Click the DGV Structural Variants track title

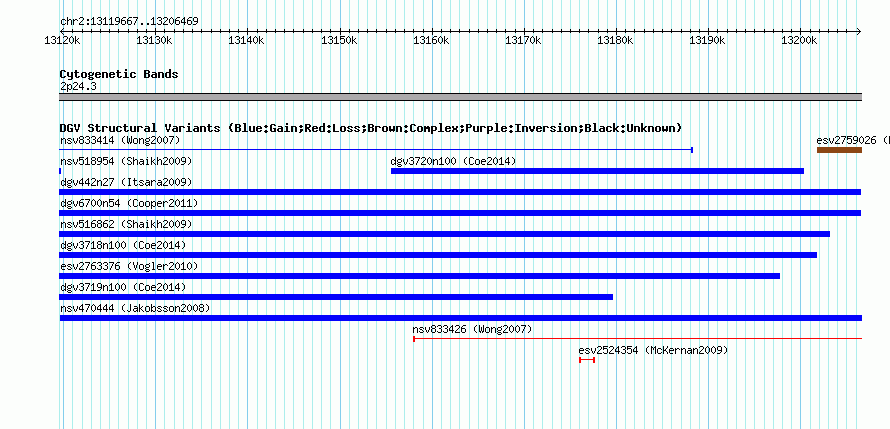click(x=371, y=128)
